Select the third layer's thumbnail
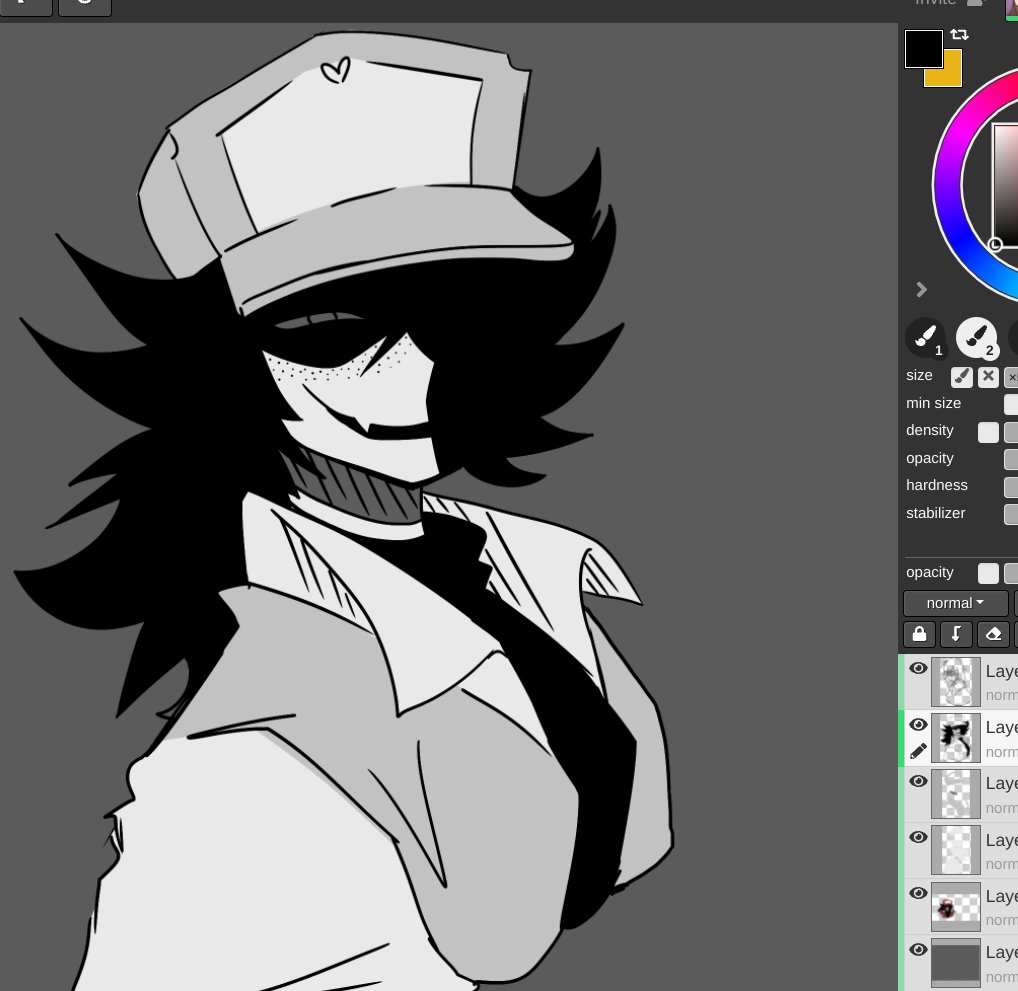The height and width of the screenshot is (991, 1018). coord(956,794)
